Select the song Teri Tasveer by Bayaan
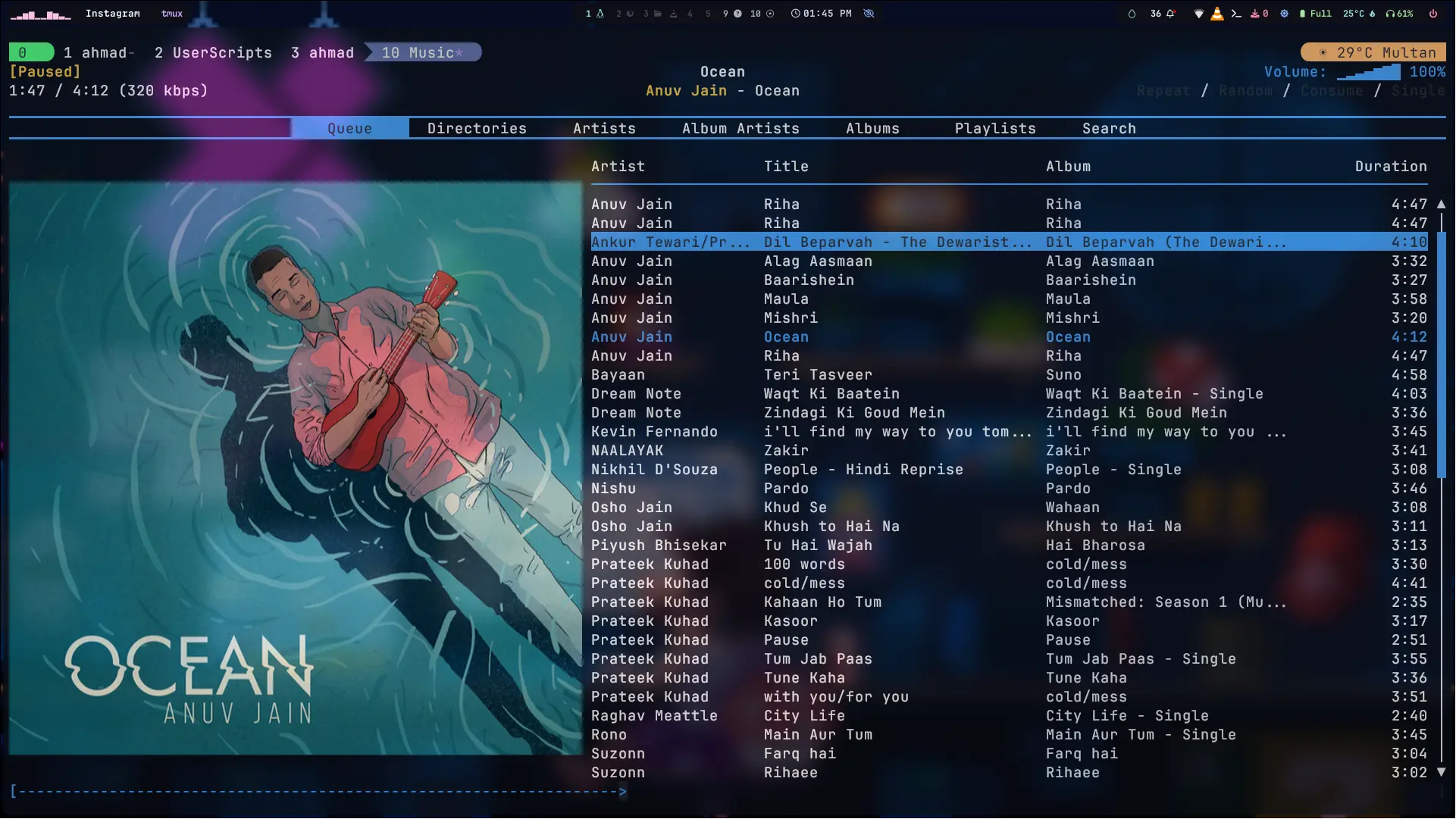The width and height of the screenshot is (1456, 819). 817,375
